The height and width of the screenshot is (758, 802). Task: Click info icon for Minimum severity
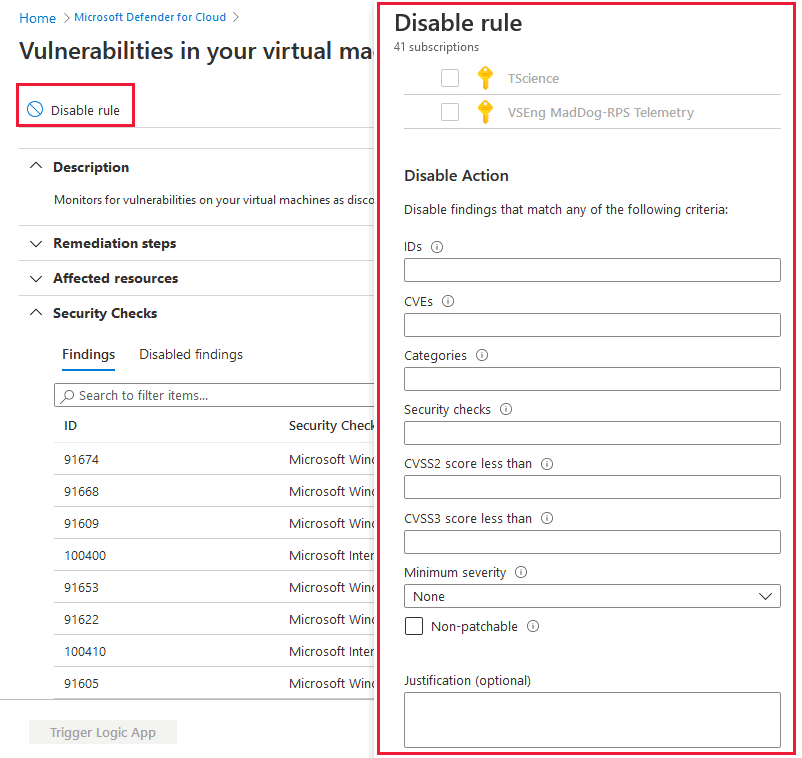[x=521, y=572]
